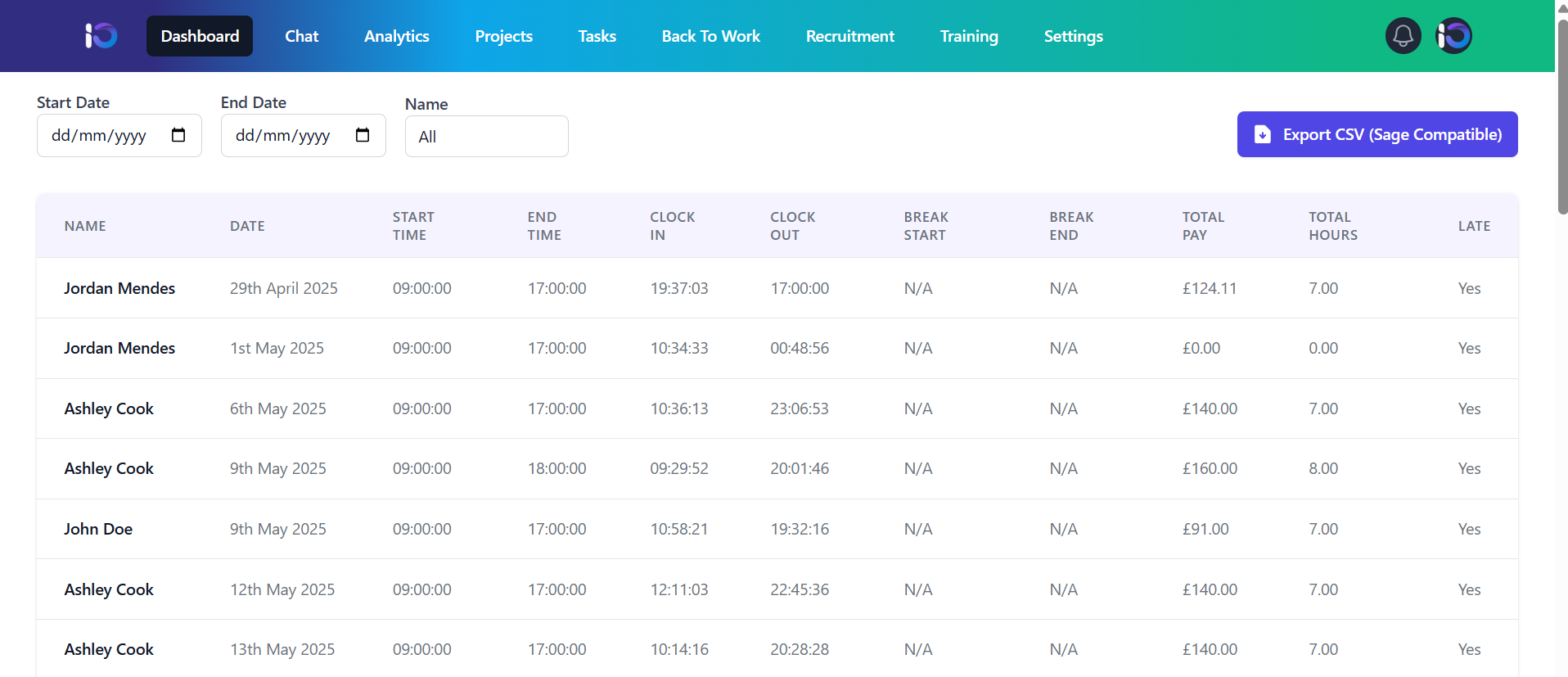Open the Projects menu item
The image size is (1568, 677).
[503, 36]
